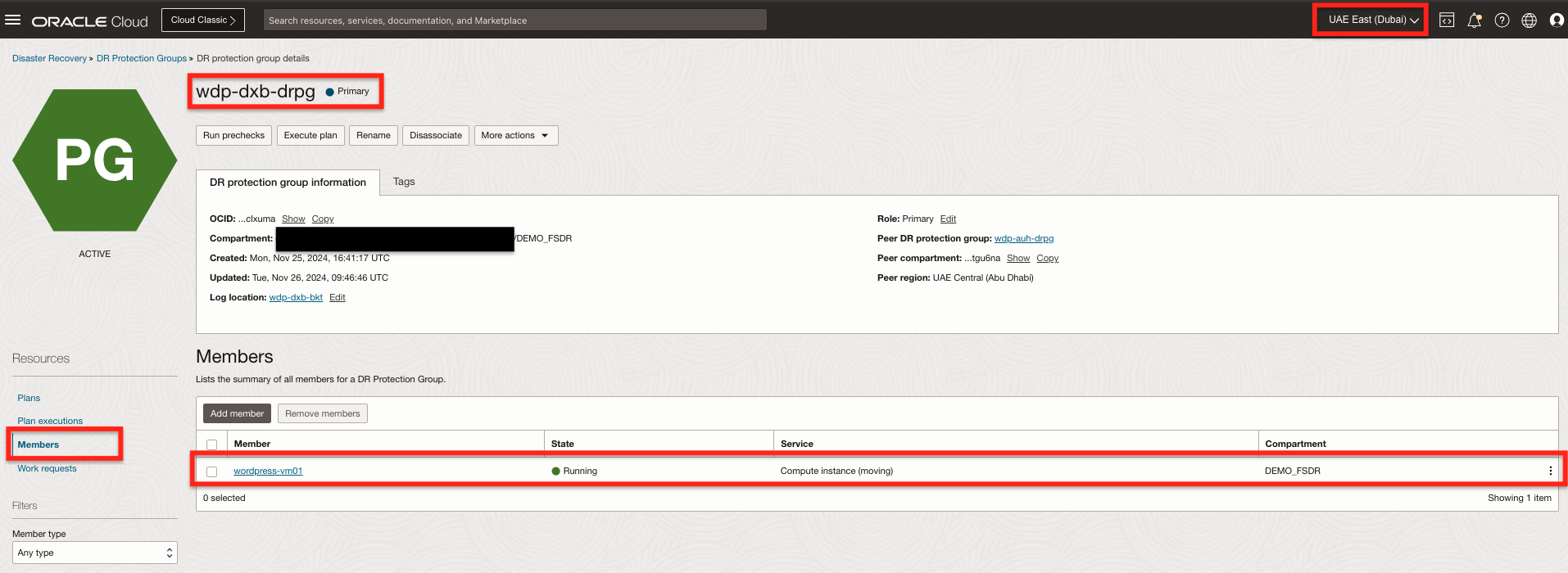Click the Add member button

[x=237, y=413]
